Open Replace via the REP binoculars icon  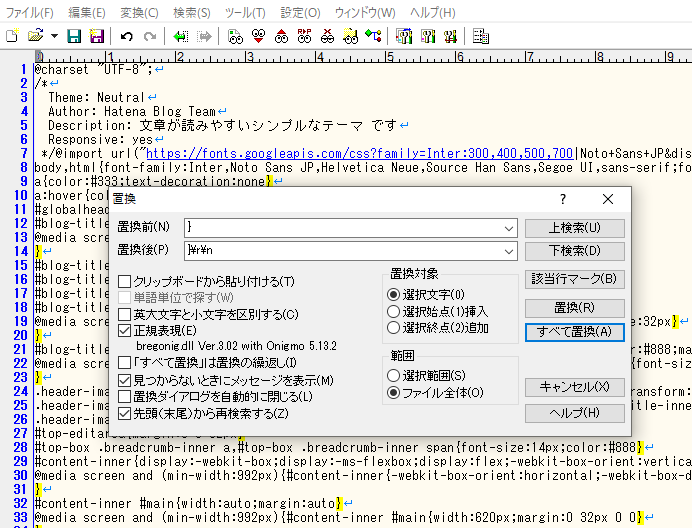coord(304,36)
